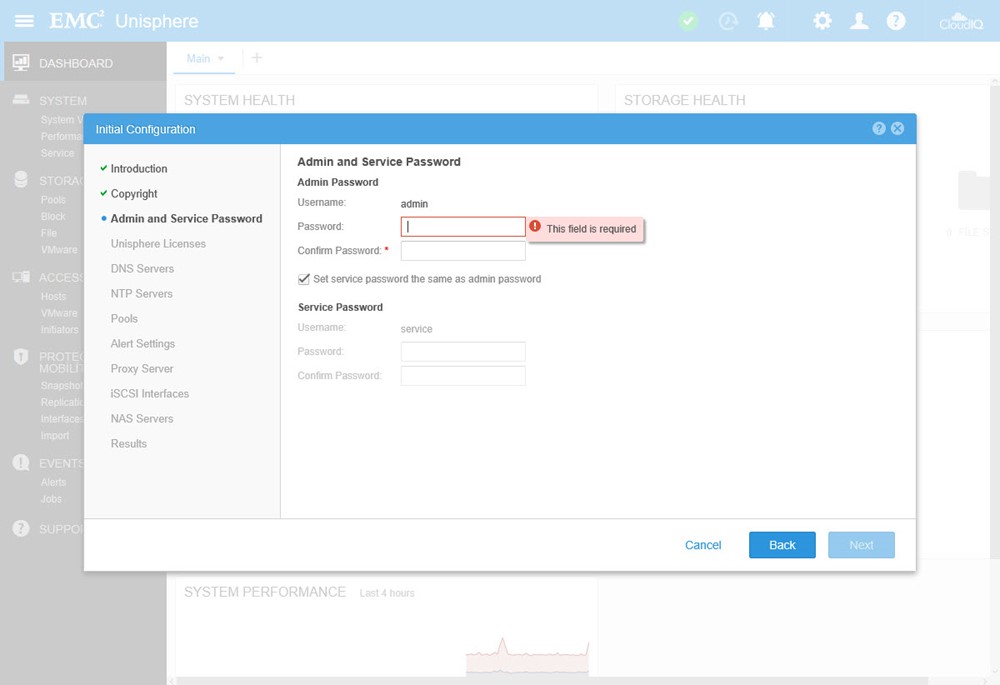This screenshot has height=685, width=1000.
Task: Click the SYSTEM HEALTH panel title
Action: [x=240, y=100]
